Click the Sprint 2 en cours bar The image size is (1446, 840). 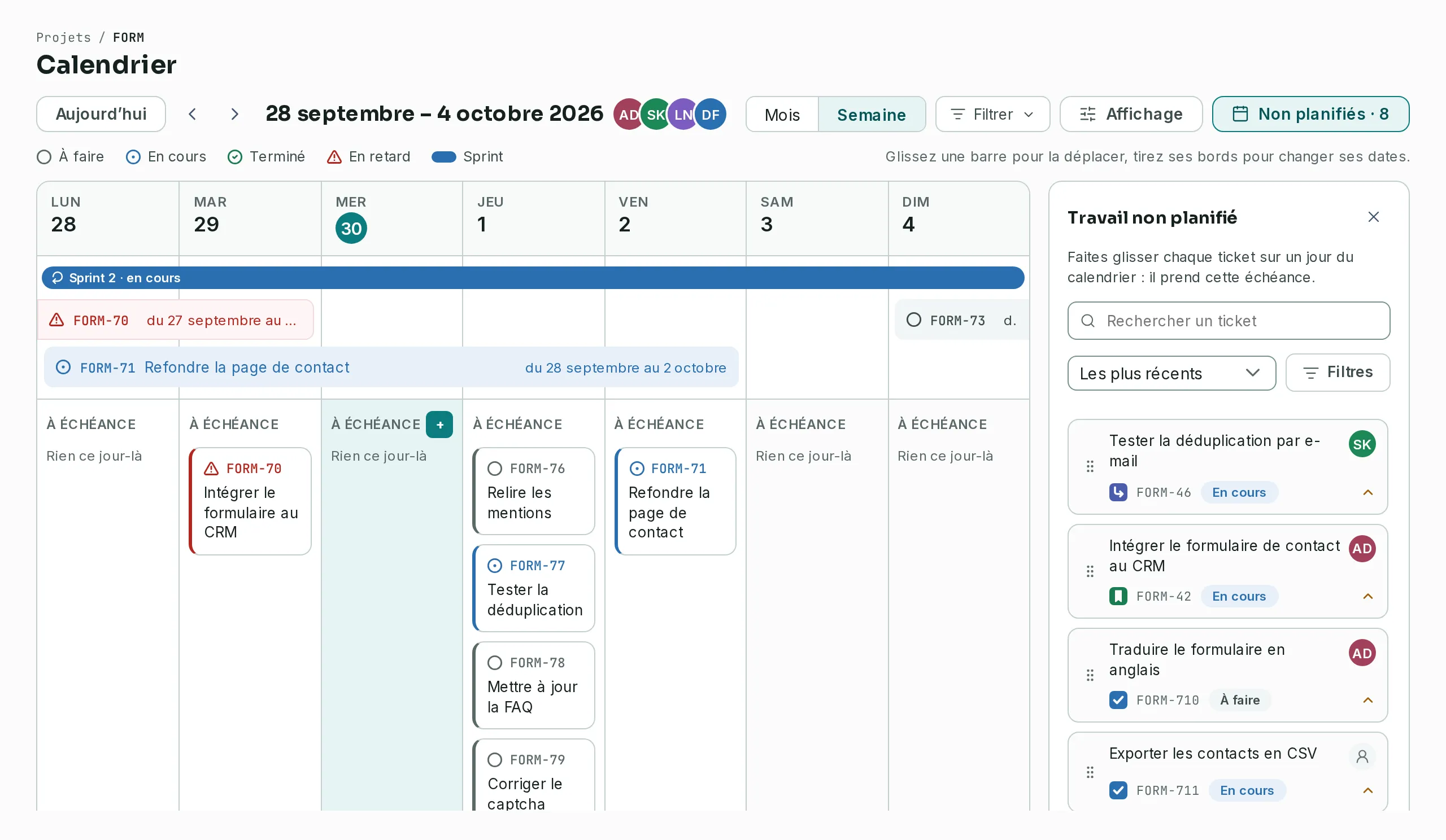533,278
